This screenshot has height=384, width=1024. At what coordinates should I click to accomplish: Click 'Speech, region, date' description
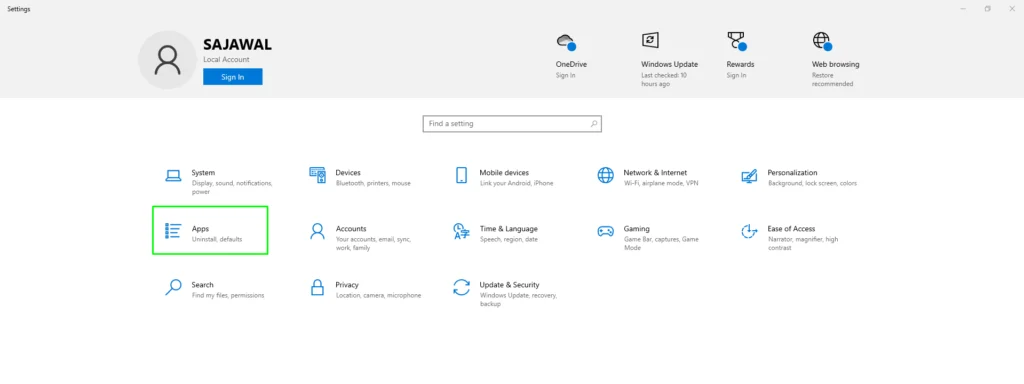(509, 240)
